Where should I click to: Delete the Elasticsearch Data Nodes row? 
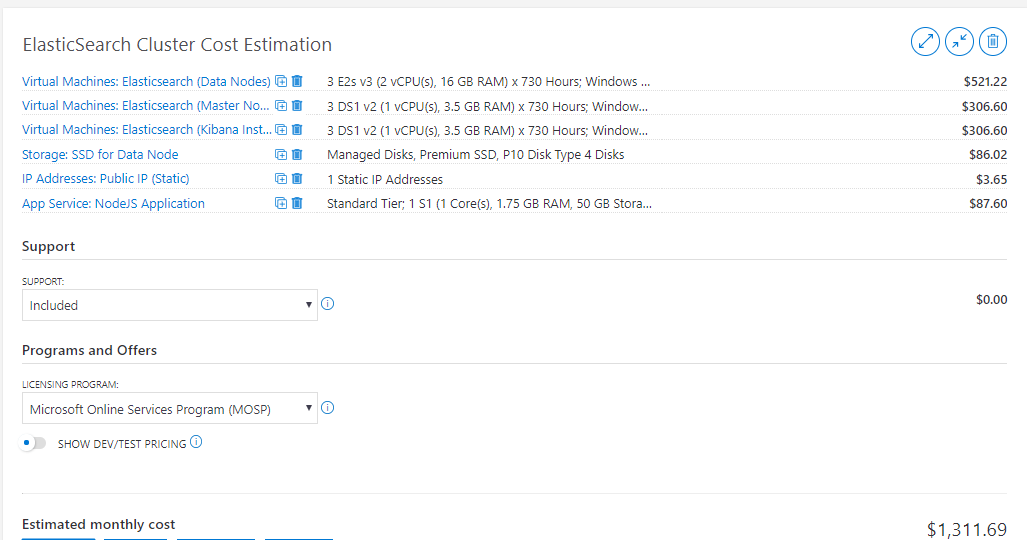[x=297, y=81]
